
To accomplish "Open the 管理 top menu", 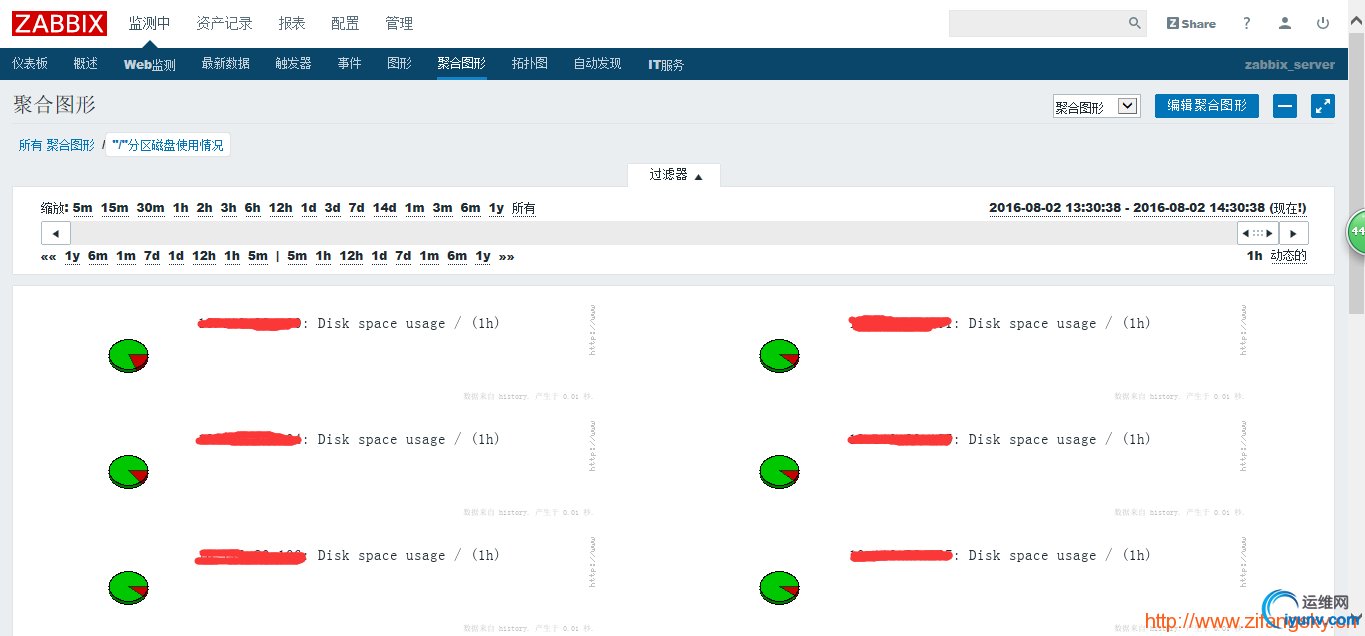I will click(x=399, y=23).
